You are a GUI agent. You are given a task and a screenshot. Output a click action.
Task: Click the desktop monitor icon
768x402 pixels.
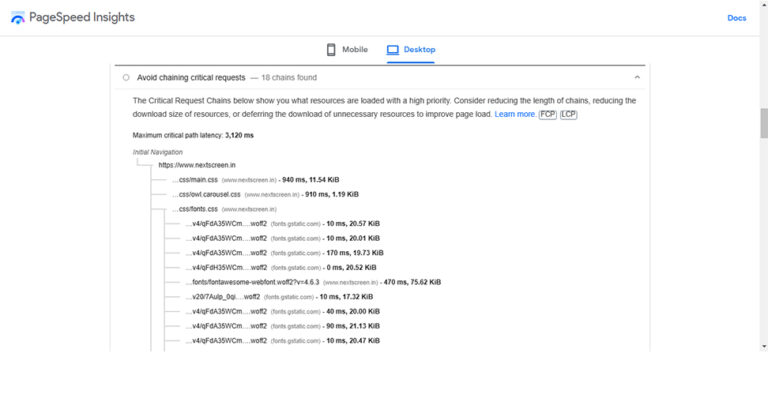393,49
